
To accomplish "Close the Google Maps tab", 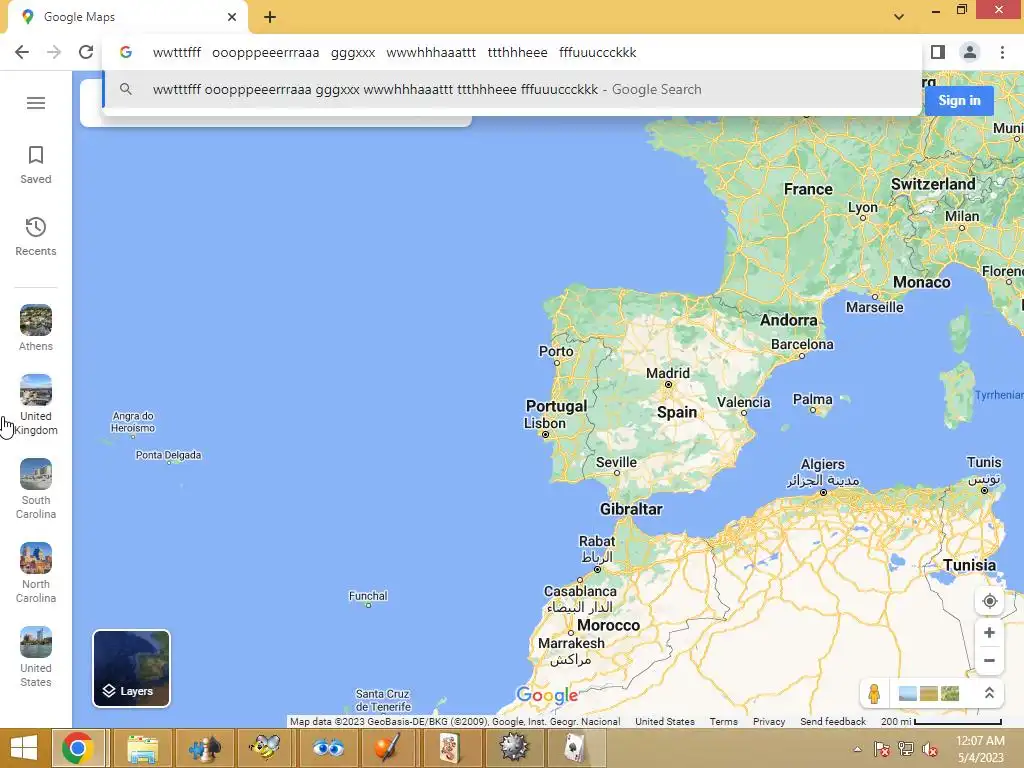I will tap(232, 17).
